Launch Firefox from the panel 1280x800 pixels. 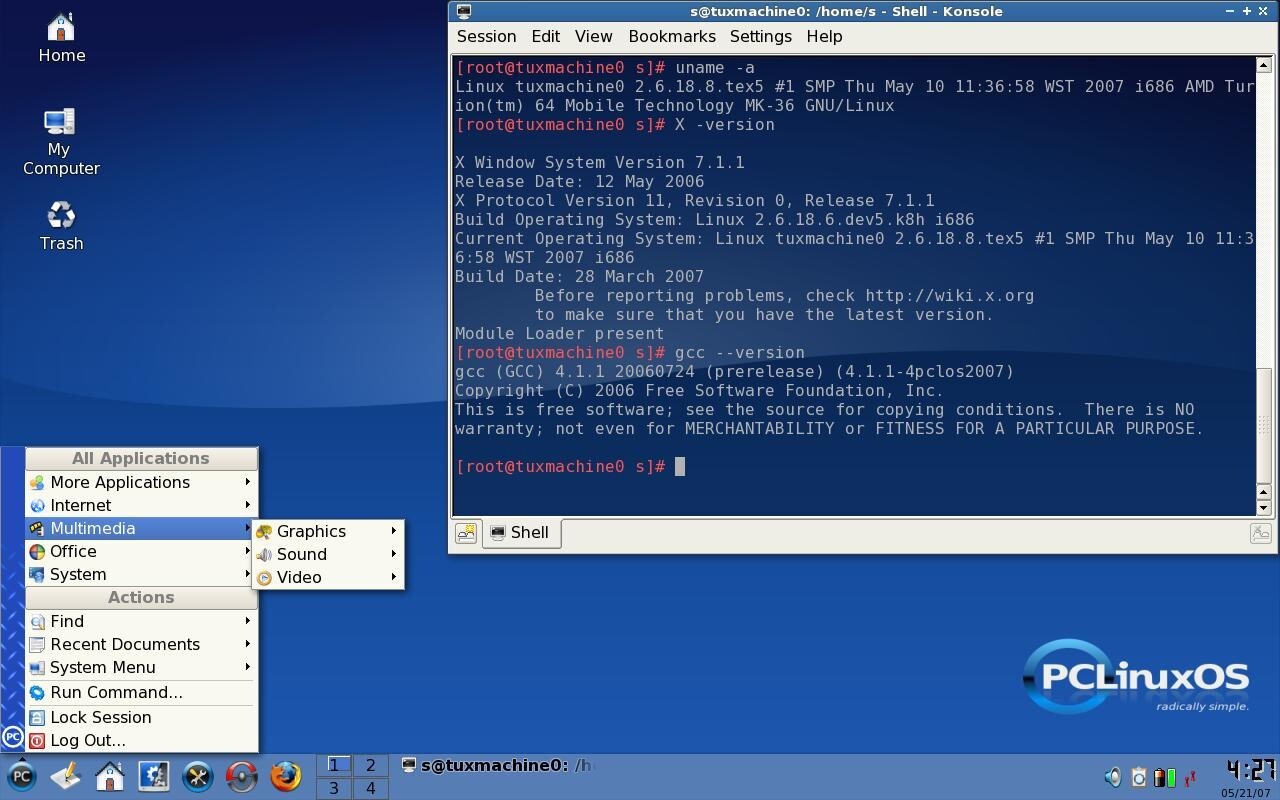point(285,776)
